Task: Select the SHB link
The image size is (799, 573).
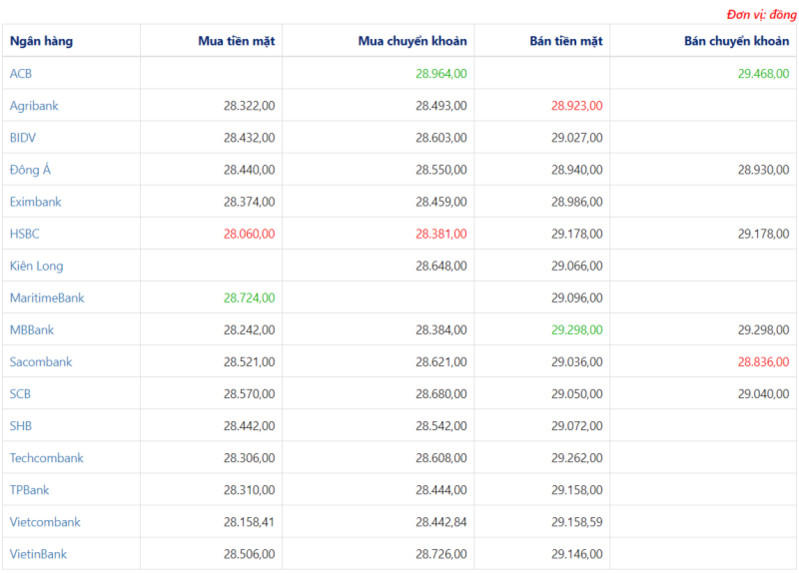Action: [21, 426]
